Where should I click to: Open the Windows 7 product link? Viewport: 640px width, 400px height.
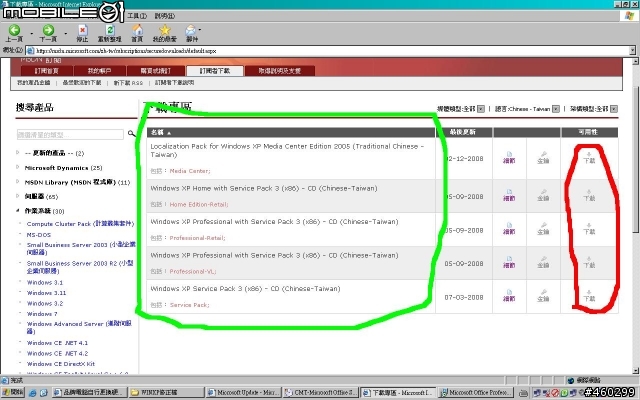pyautogui.click(x=42, y=314)
